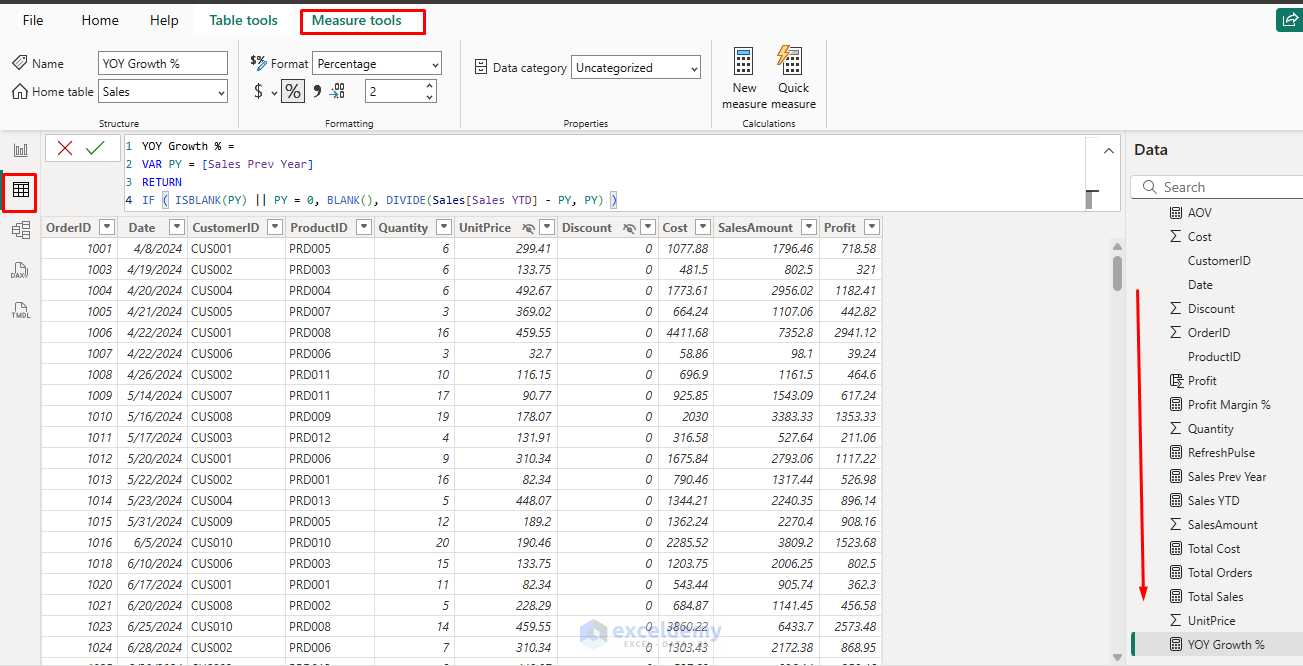Click the decimal places icon
Screen dimensions: 1303x666
tap(338, 91)
